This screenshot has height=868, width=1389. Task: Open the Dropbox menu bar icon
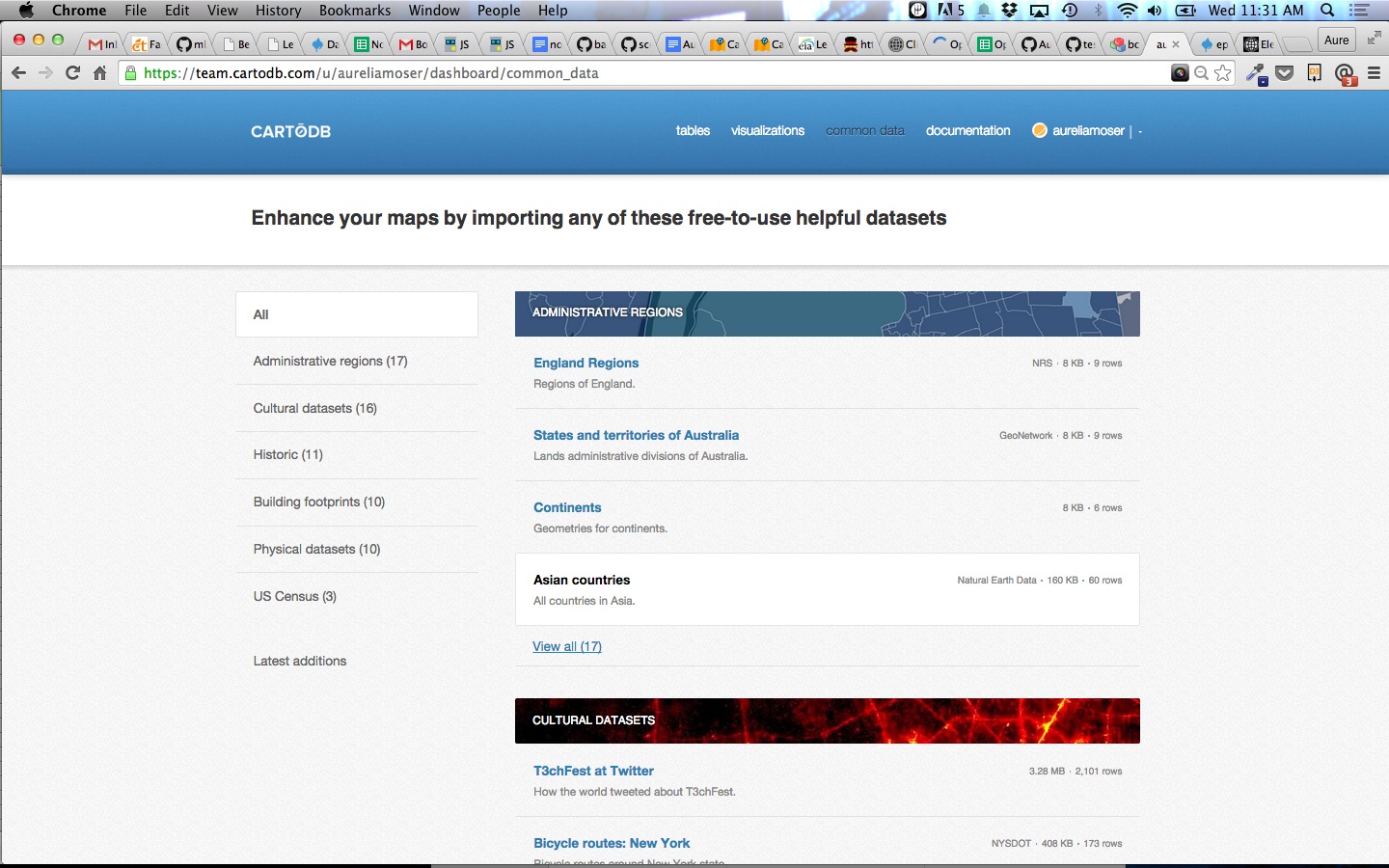point(1010,10)
